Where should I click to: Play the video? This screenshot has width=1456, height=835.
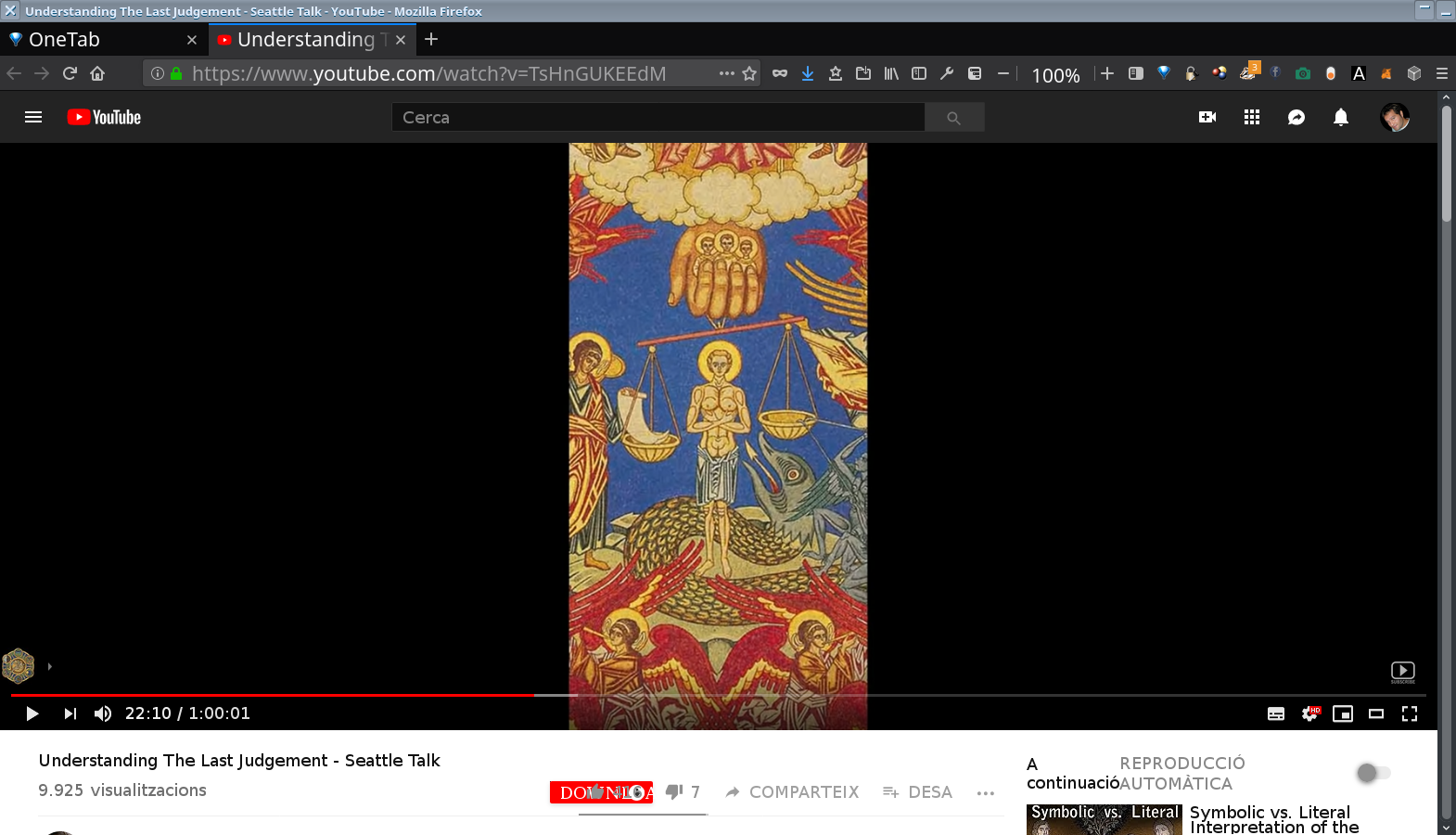tap(32, 713)
